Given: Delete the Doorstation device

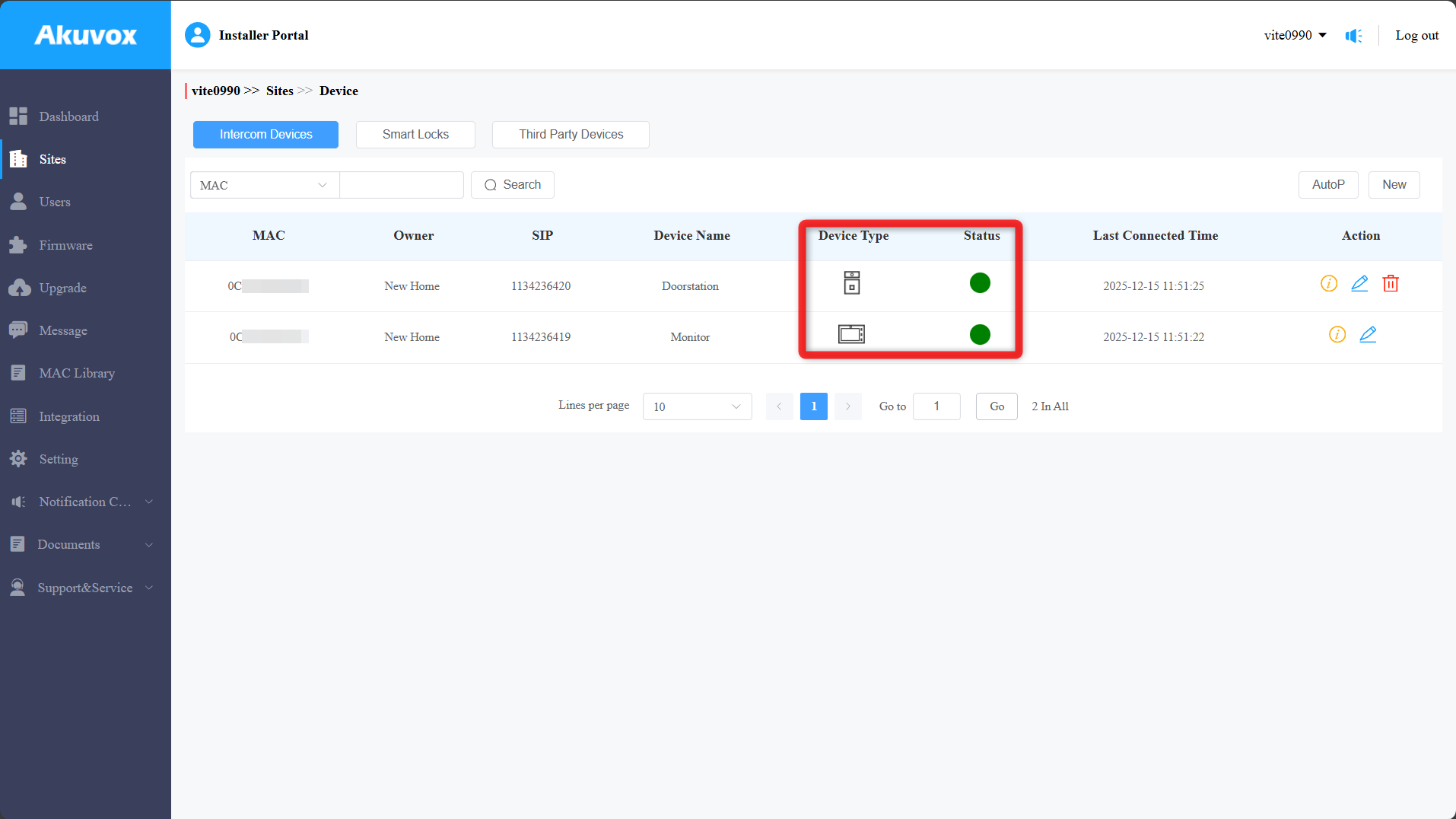Looking at the screenshot, I should click(x=1391, y=284).
